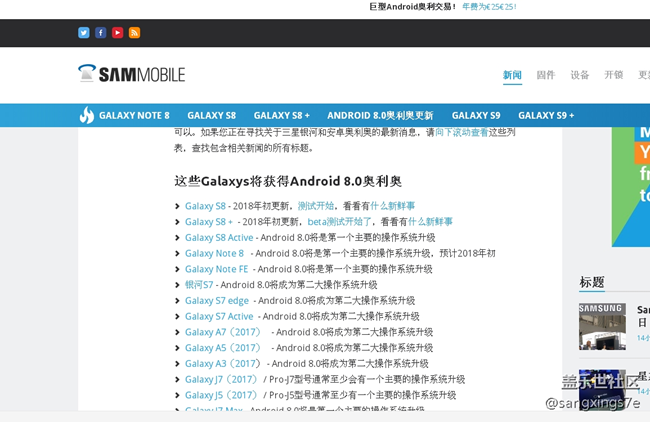Go to SamMobile home via logo
Image resolution: width=650 pixels, height=422 pixels.
point(132,74)
